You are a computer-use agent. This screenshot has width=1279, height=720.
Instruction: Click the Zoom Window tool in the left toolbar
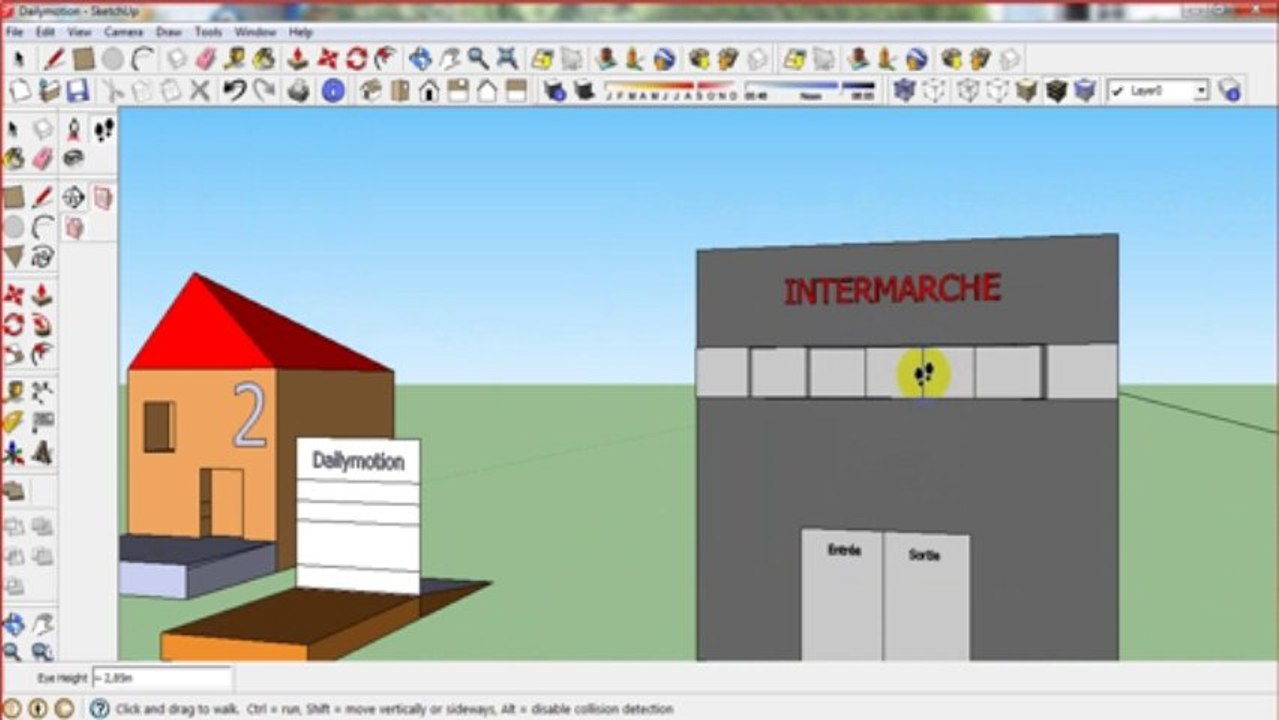pyautogui.click(x=42, y=653)
